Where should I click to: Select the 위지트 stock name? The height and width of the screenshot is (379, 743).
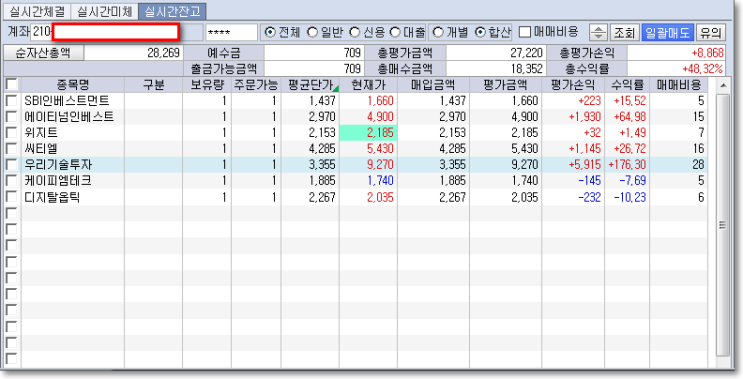point(41,133)
